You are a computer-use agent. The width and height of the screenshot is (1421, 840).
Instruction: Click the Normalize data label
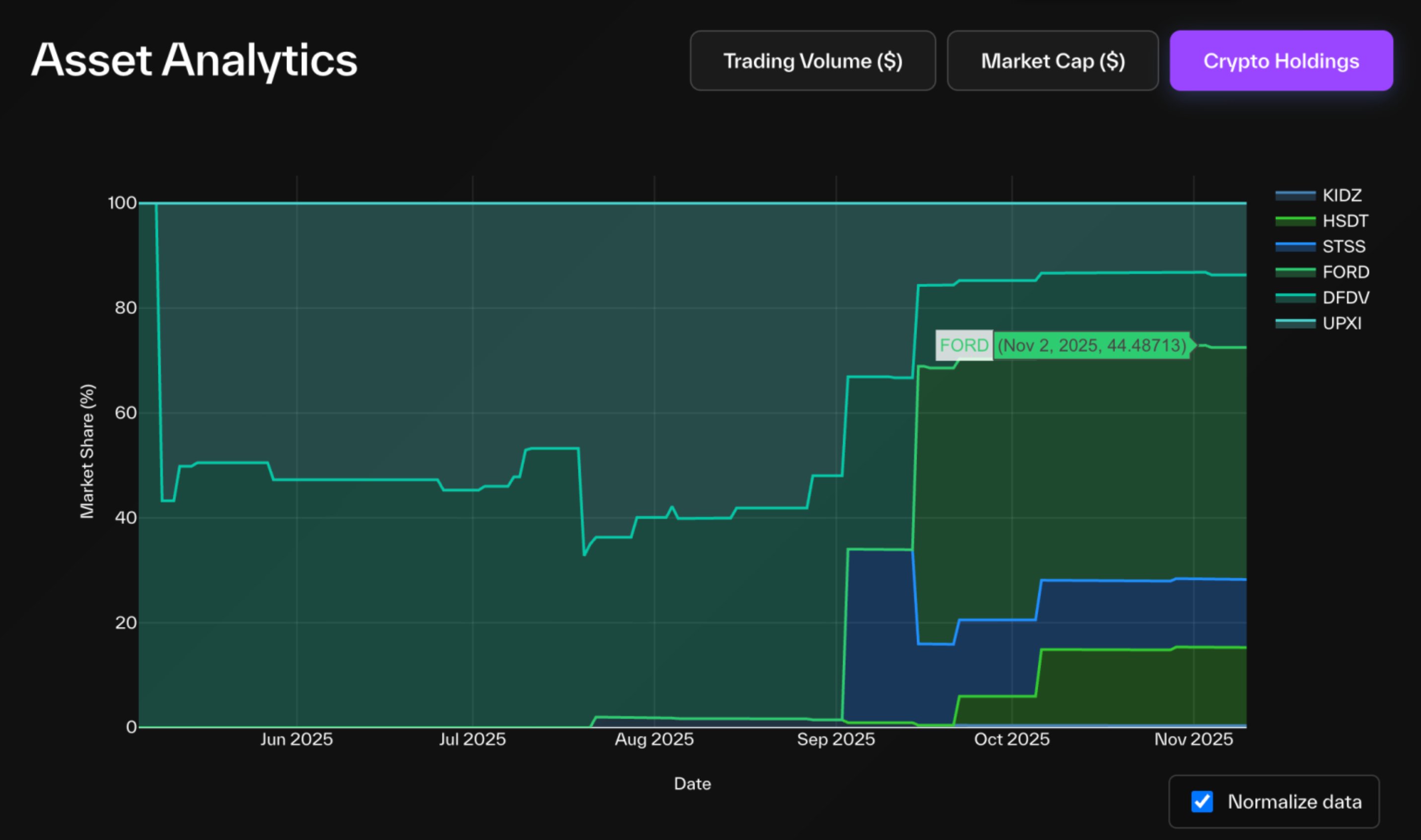1294,801
